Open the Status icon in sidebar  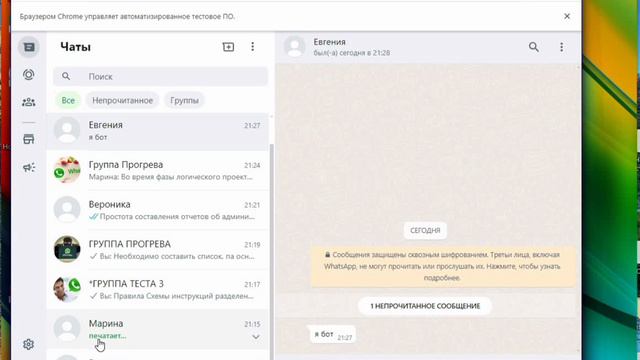click(x=29, y=75)
